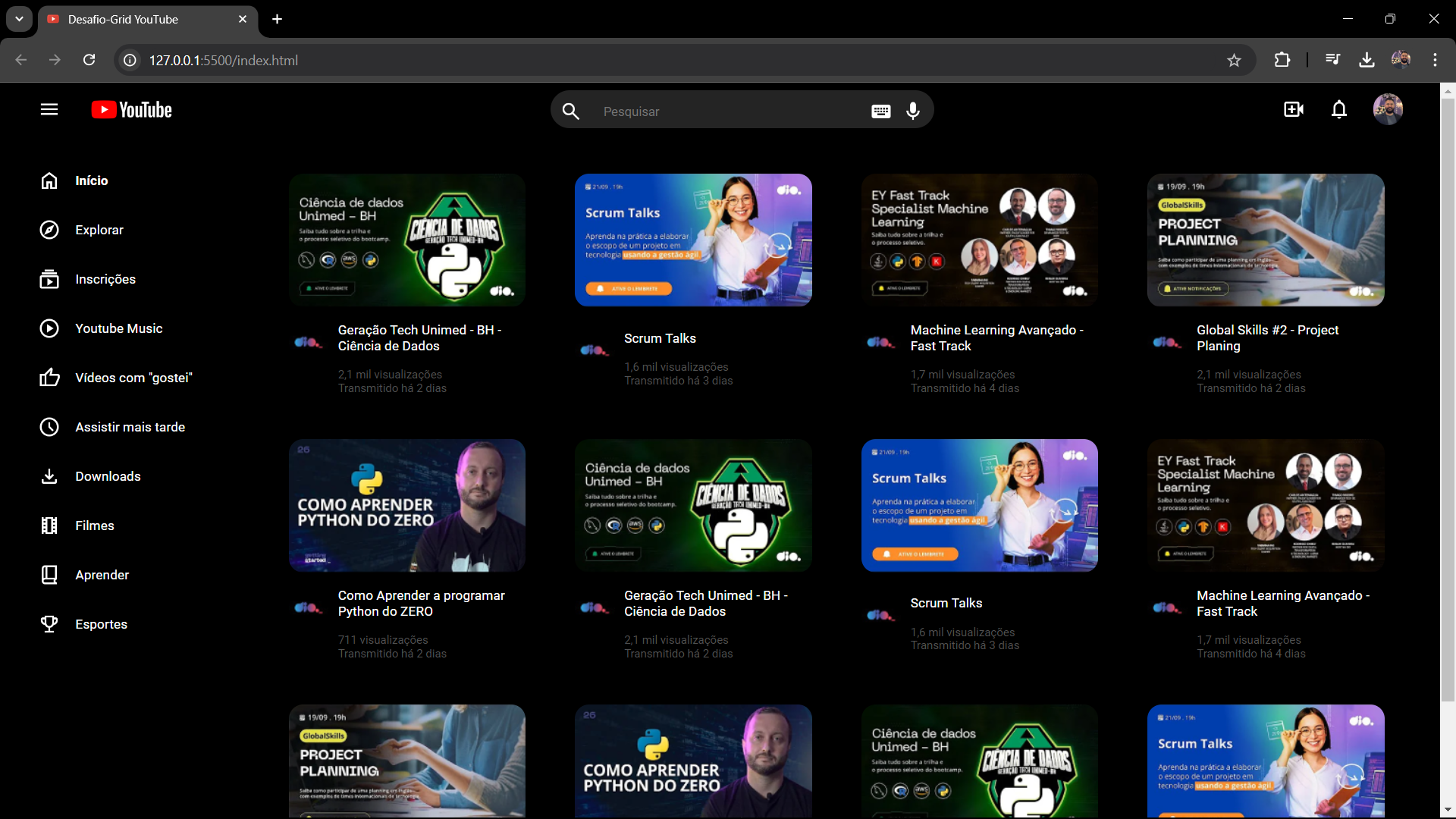Image resolution: width=1456 pixels, height=819 pixels.
Task: Open the notifications bell
Action: click(1339, 110)
